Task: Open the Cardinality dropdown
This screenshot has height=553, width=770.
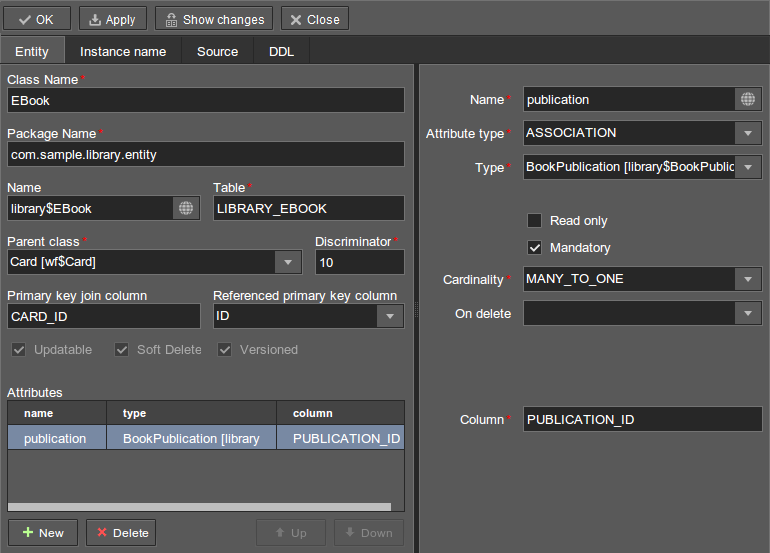Action: [x=748, y=279]
